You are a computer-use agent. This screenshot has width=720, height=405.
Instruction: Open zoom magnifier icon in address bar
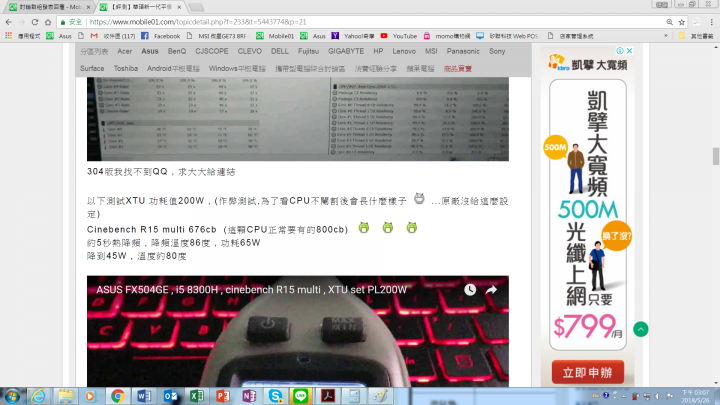click(x=669, y=22)
